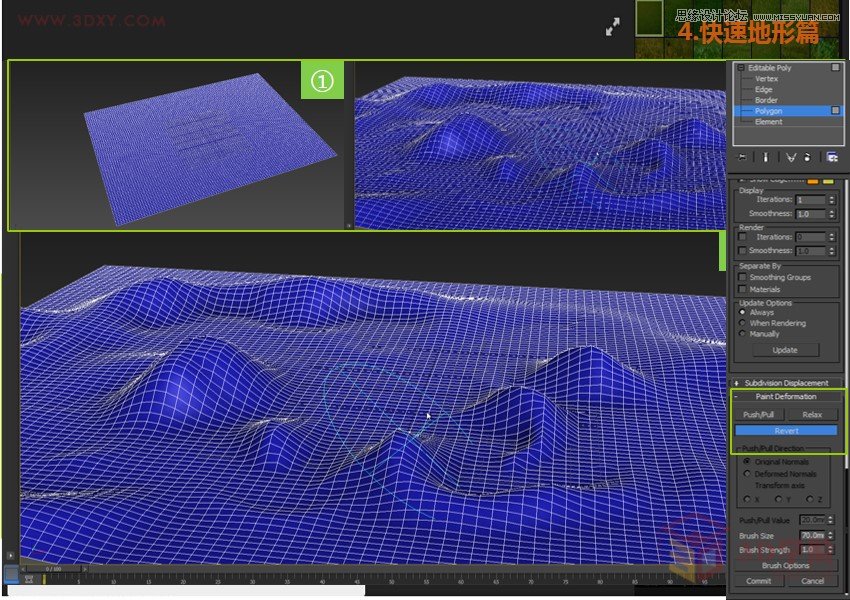Check Smoothing Groups under Separate By
The width and height of the screenshot is (850, 600).
(741, 277)
